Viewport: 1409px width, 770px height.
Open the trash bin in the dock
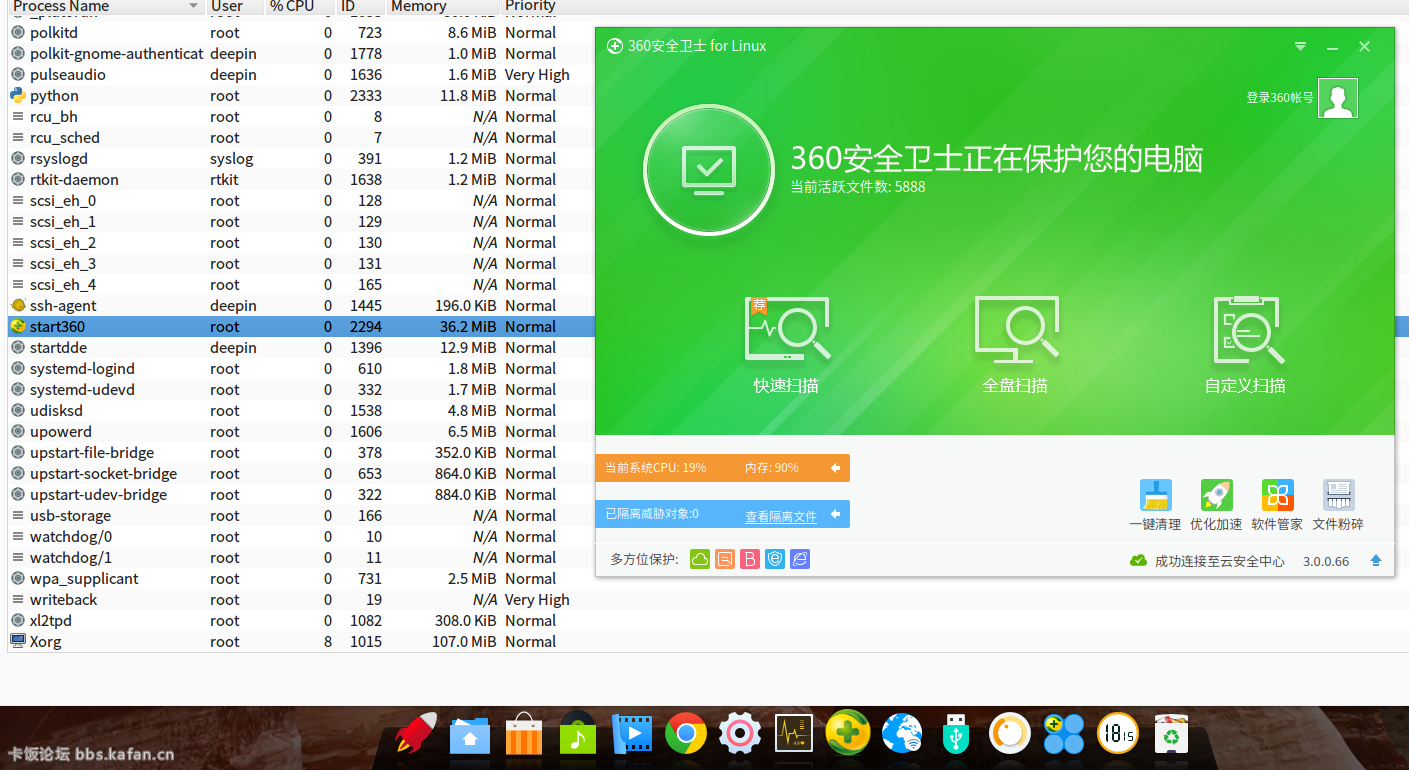pos(1172,734)
